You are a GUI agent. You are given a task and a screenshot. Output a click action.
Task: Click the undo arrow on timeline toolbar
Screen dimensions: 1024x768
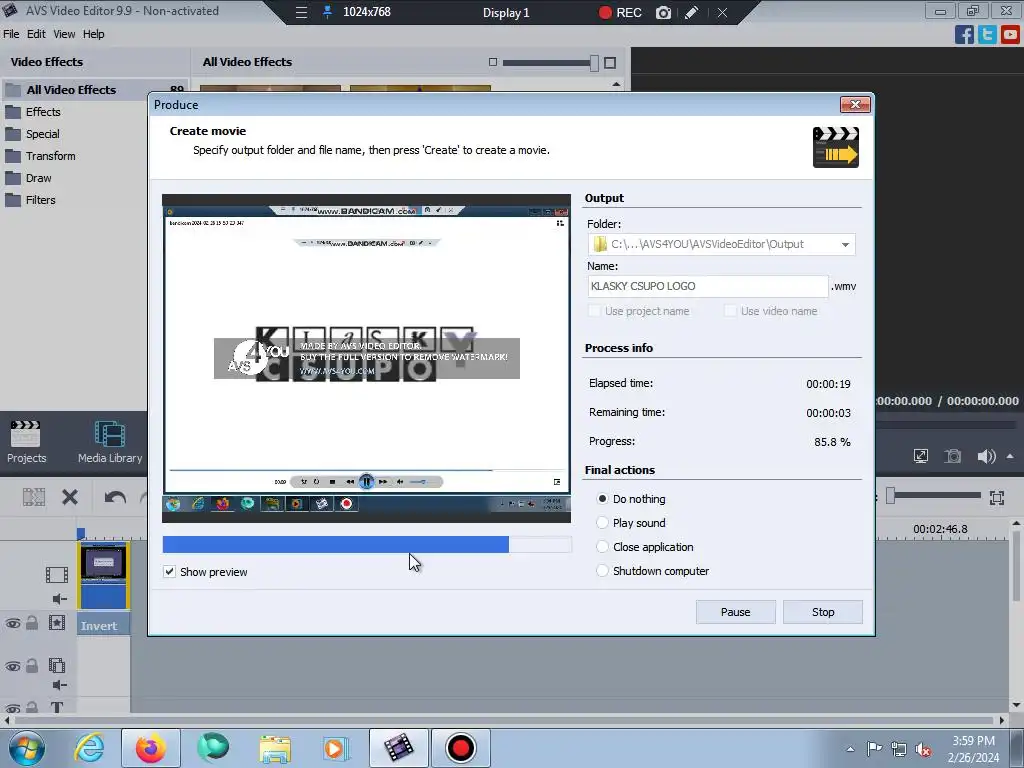115,498
